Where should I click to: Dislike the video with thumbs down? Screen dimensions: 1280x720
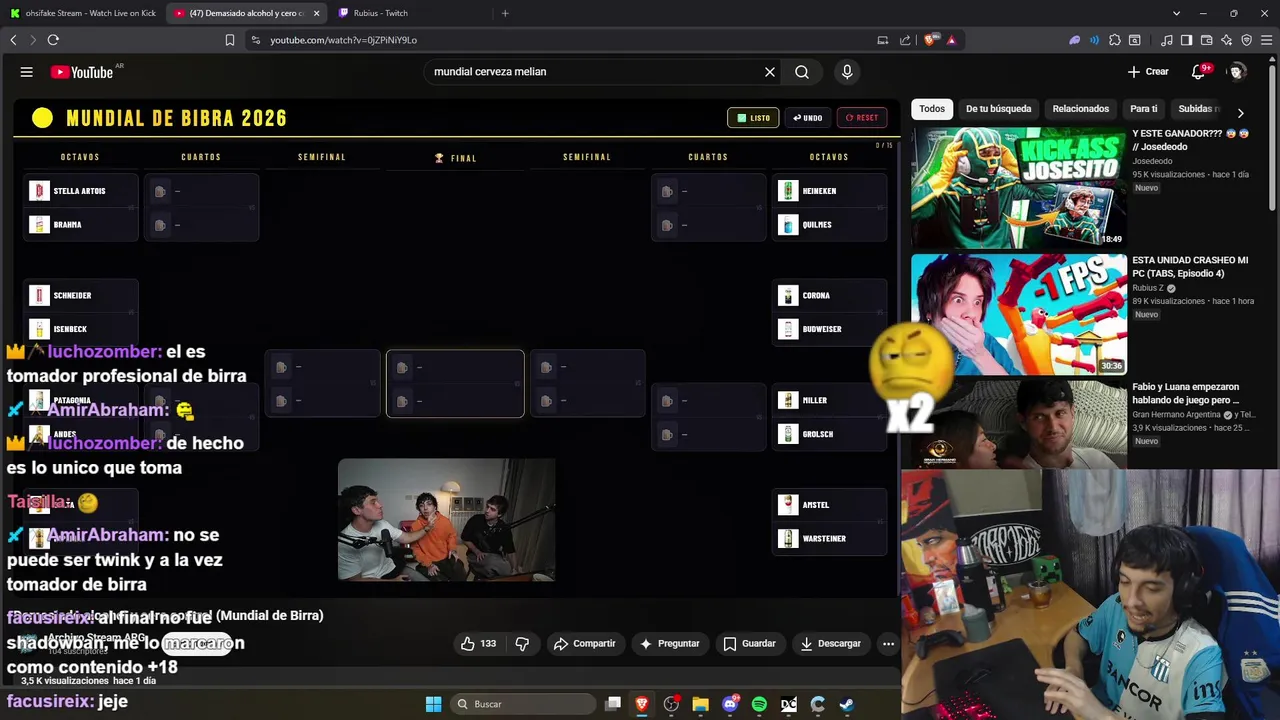pyautogui.click(x=522, y=644)
